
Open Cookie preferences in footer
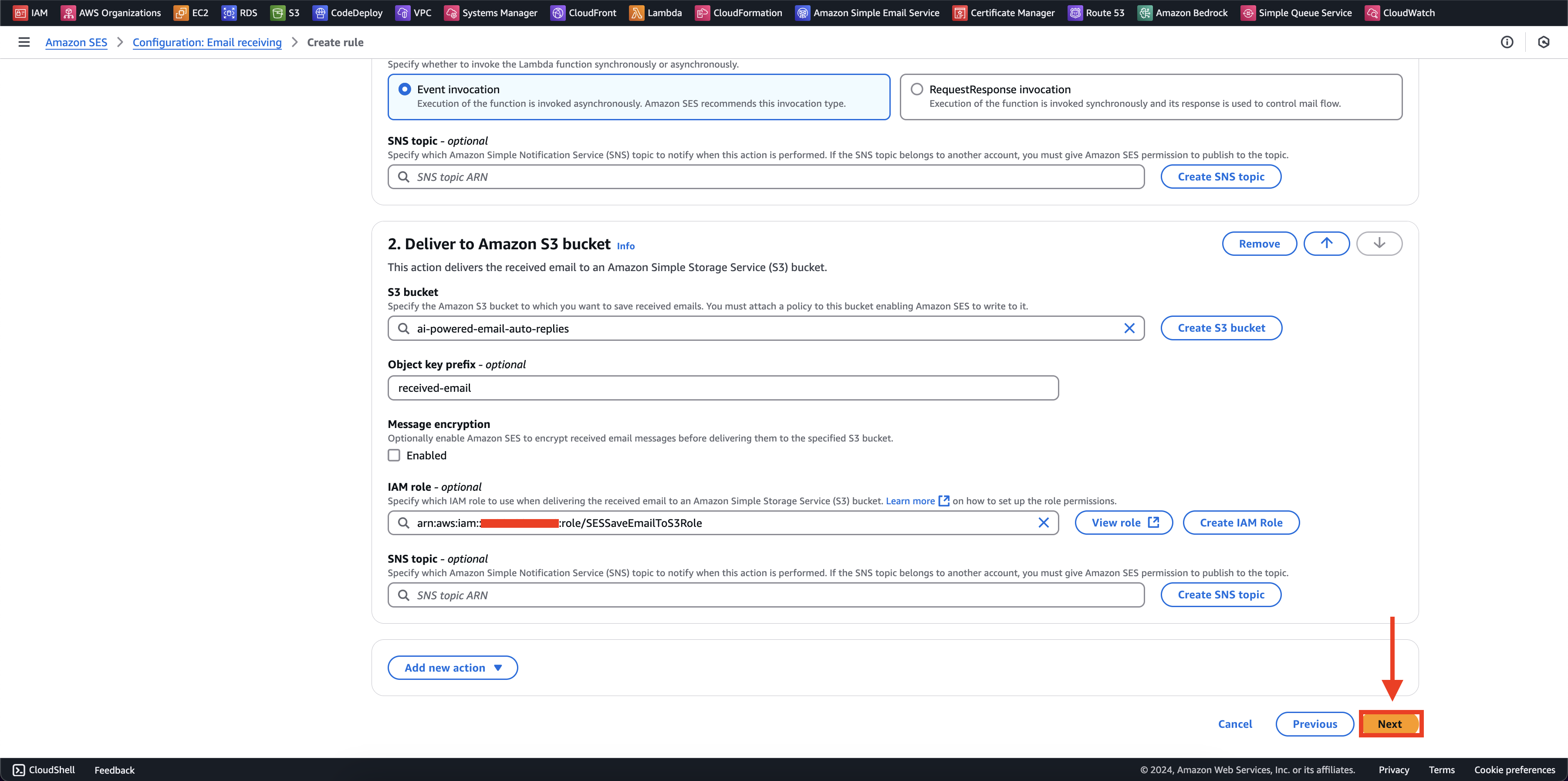click(1514, 770)
